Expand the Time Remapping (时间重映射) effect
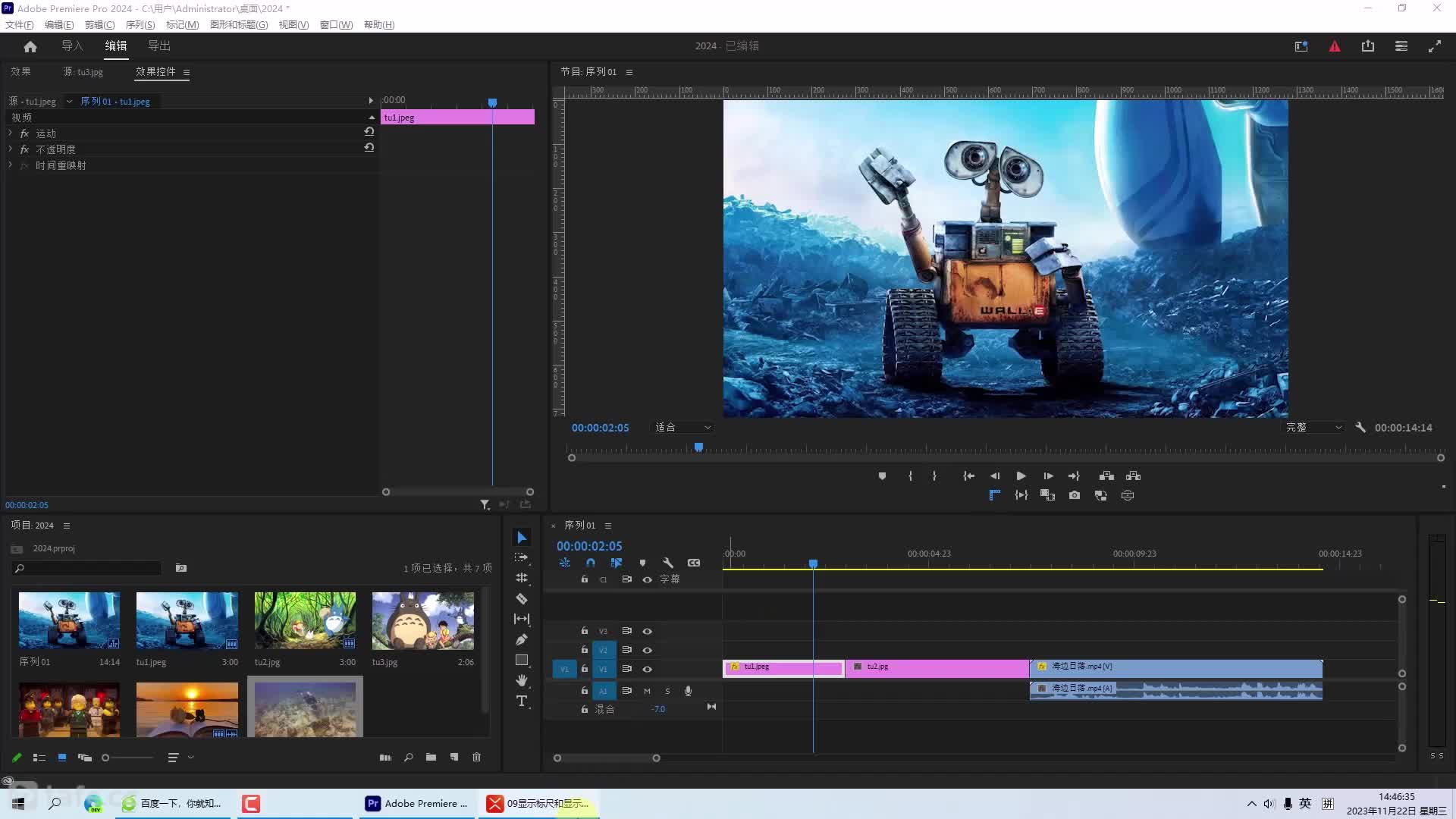The image size is (1456, 819). pyautogui.click(x=11, y=165)
